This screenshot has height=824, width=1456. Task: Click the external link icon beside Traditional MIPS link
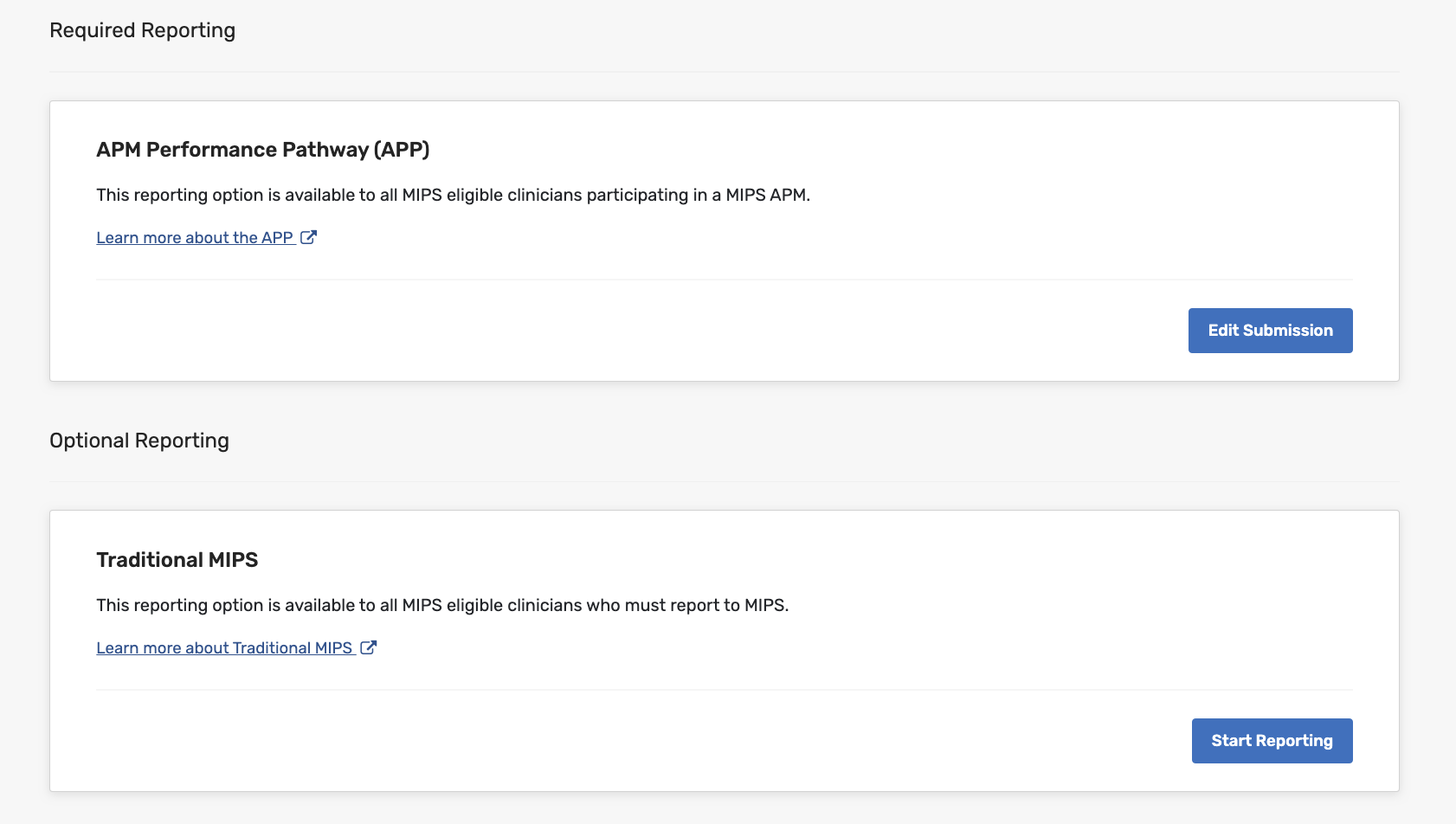click(369, 647)
